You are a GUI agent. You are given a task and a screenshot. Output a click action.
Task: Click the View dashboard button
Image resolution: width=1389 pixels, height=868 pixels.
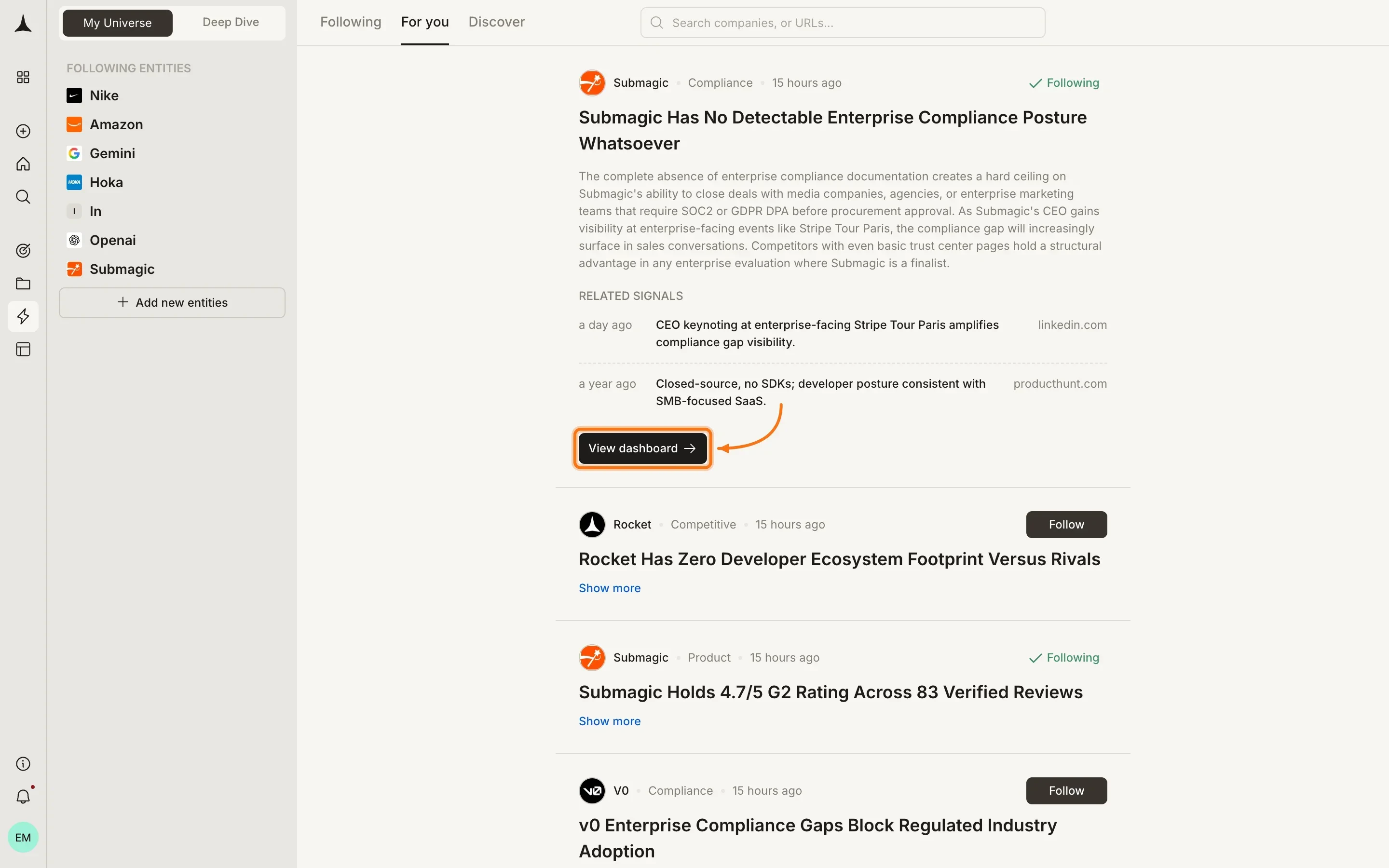(x=642, y=448)
